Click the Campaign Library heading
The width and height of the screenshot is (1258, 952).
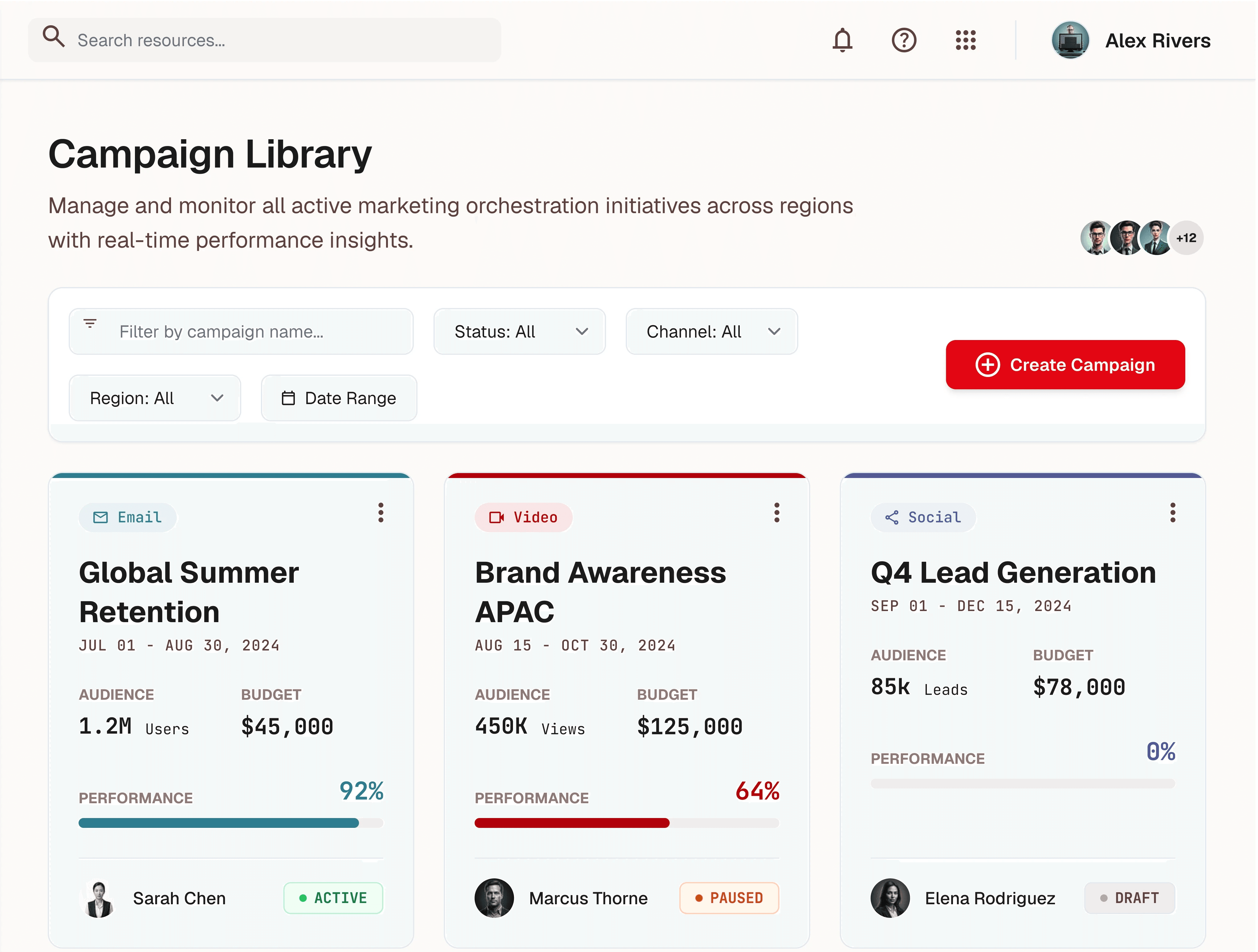[210, 155]
